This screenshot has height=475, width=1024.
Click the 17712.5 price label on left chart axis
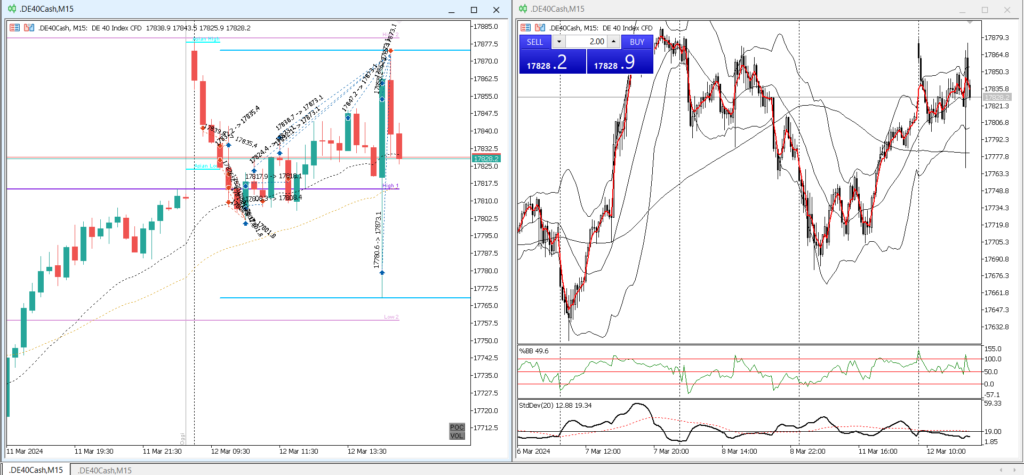487,428
